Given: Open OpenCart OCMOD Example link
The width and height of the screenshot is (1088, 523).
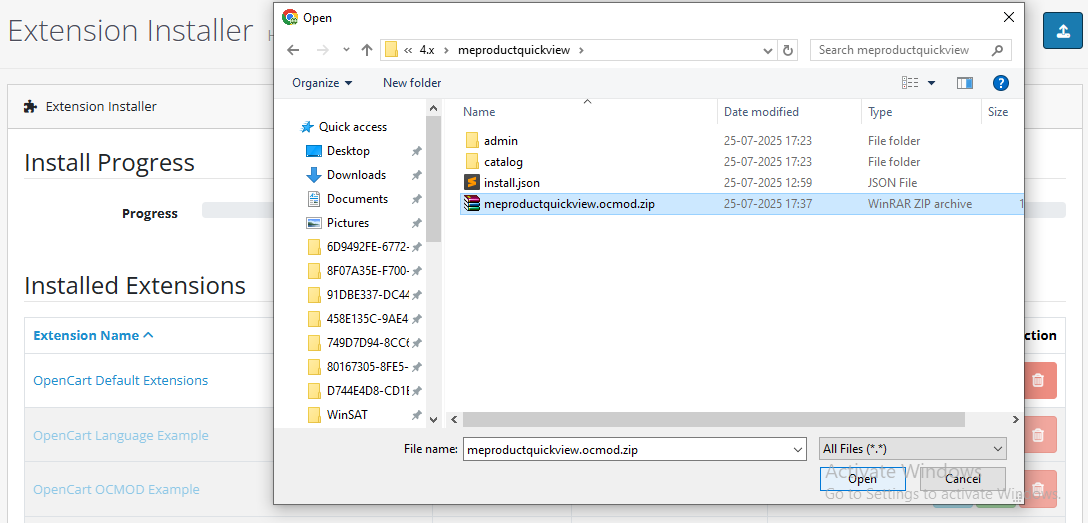Looking at the screenshot, I should coord(117,490).
